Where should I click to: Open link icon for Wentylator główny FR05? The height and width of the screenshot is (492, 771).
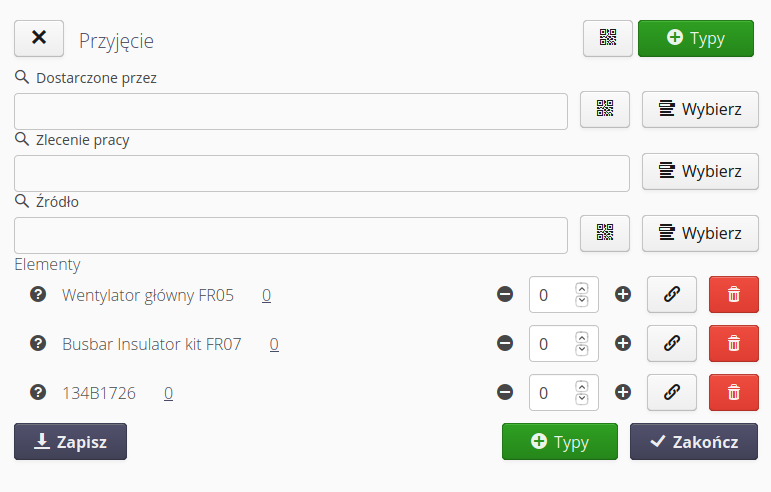click(672, 295)
